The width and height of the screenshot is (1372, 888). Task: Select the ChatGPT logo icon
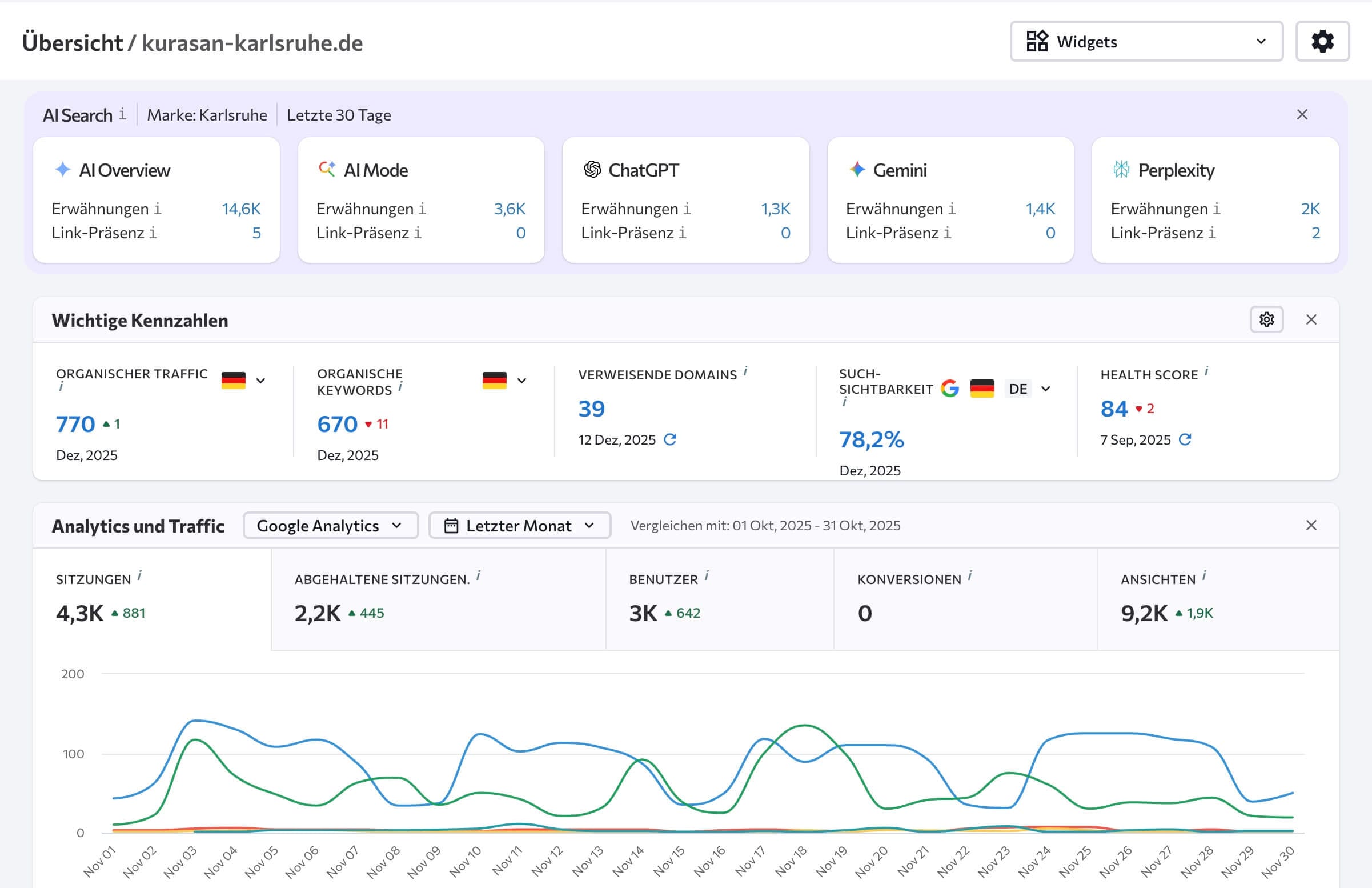coord(592,169)
